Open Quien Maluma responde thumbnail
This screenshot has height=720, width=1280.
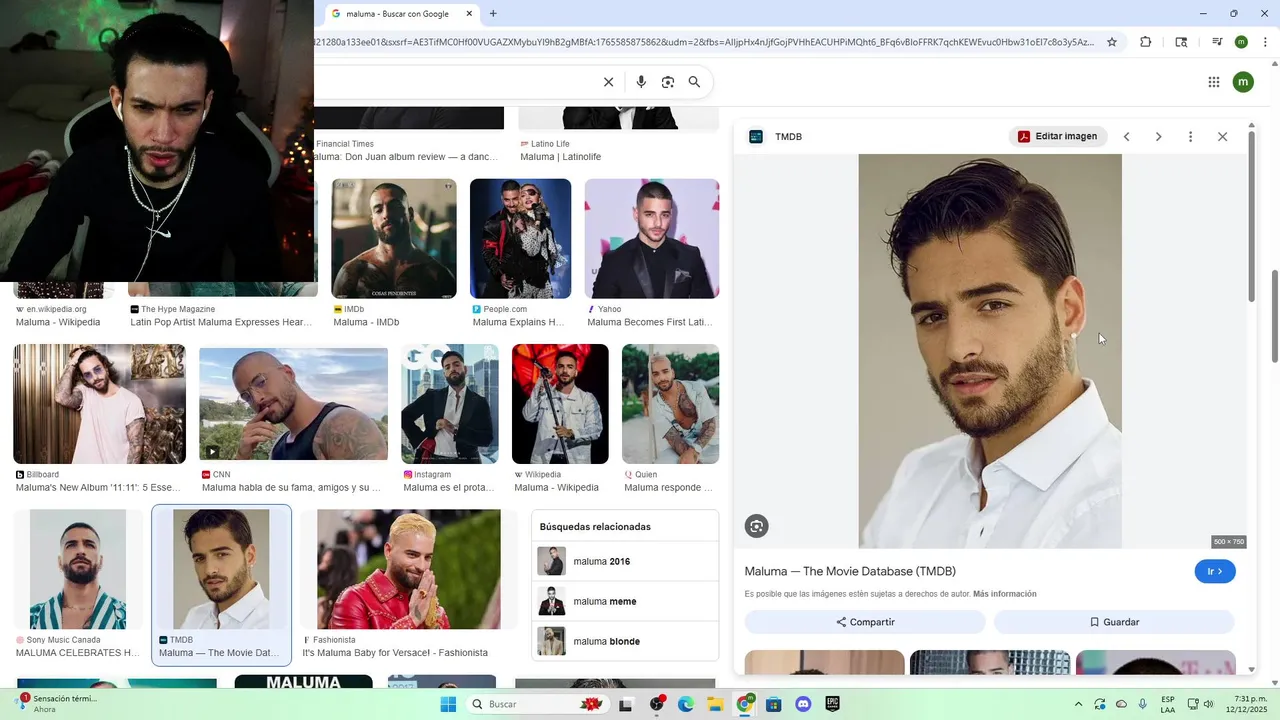point(670,404)
